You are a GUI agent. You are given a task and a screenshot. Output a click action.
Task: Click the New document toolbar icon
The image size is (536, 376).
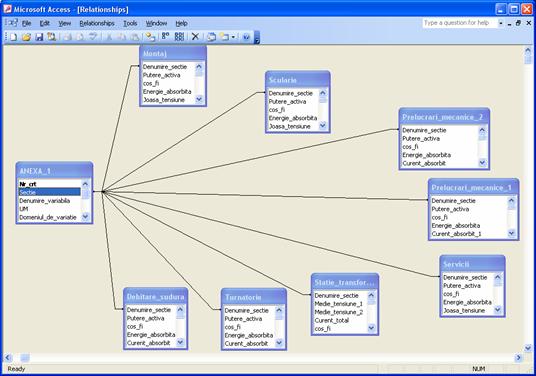coord(13,37)
